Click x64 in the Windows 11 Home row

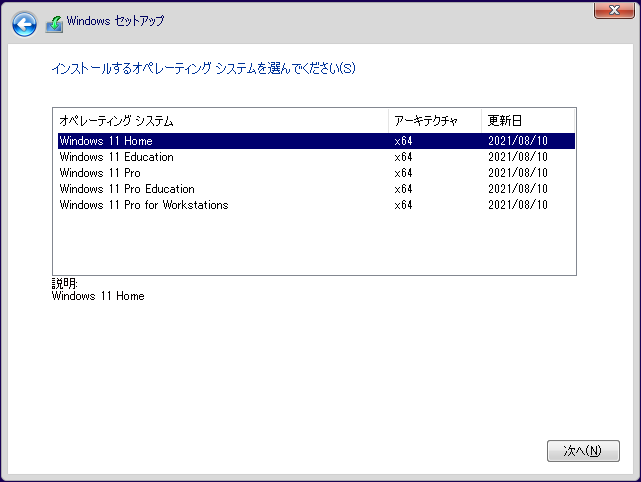[x=403, y=141]
